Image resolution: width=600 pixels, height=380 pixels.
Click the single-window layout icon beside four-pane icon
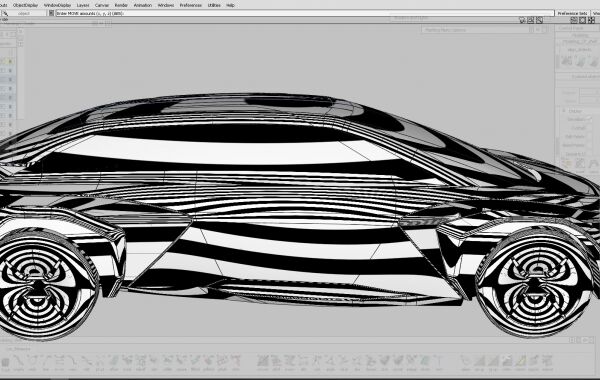[x=582, y=20]
